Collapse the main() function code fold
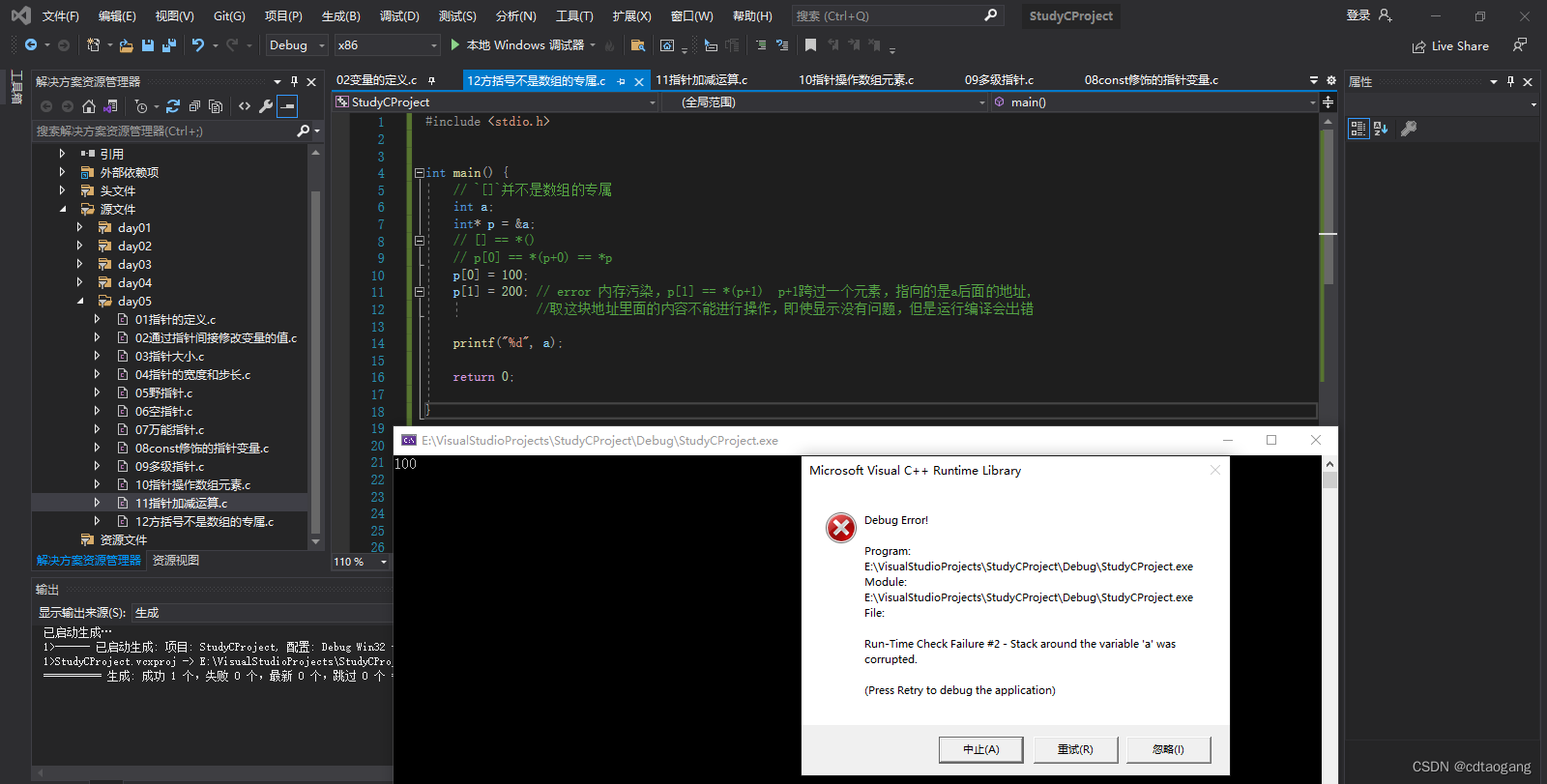This screenshot has width=1547, height=784. click(419, 173)
